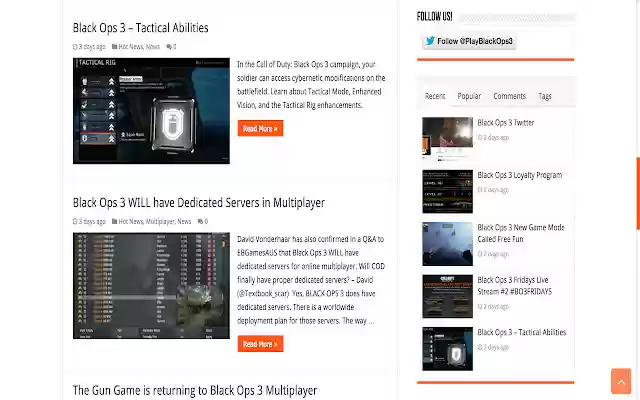Open the Tactical Abilities sidebar thumbnail
The width and height of the screenshot is (640, 400).
click(447, 349)
